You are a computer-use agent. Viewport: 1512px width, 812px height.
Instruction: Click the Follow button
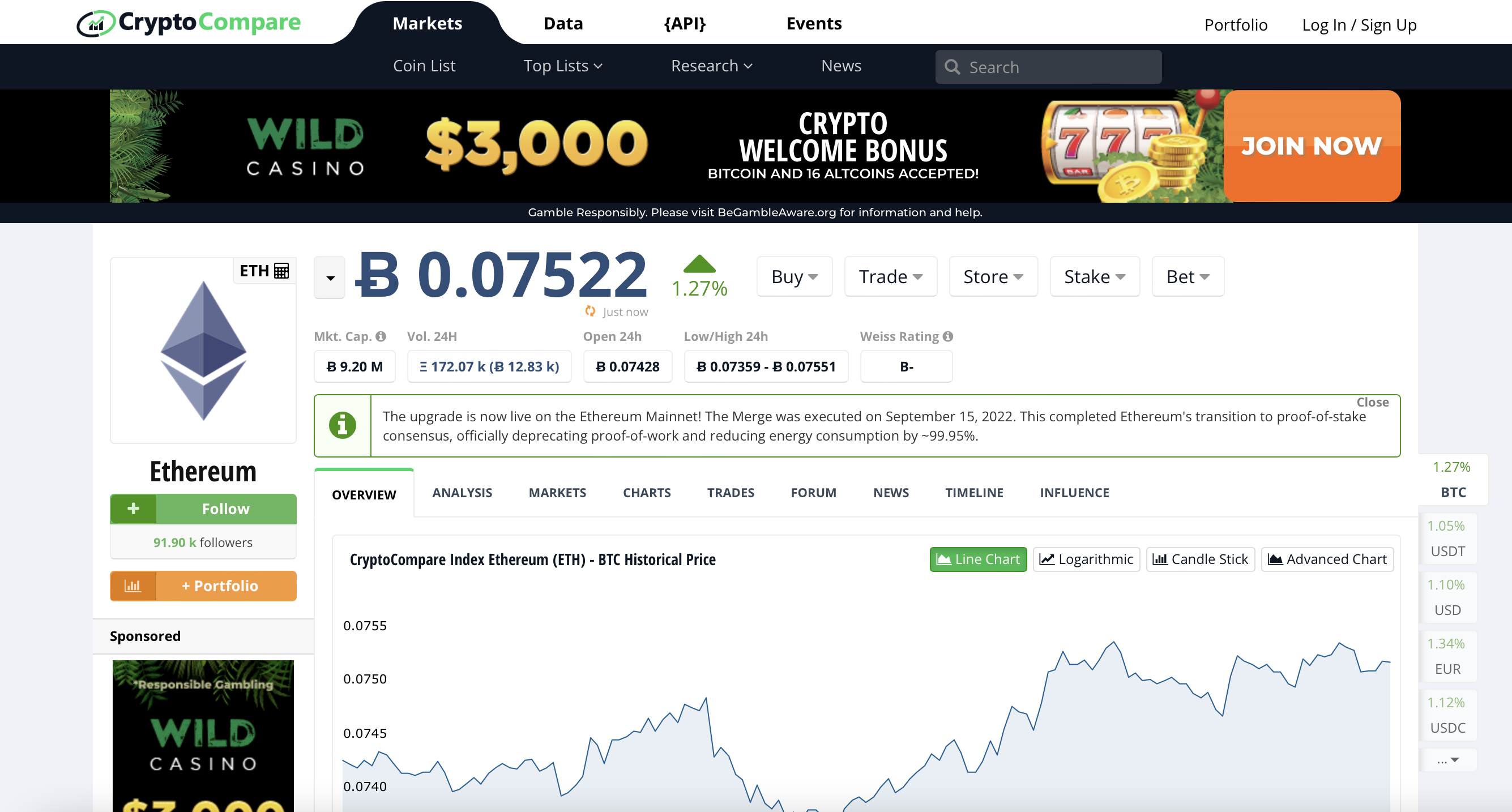[203, 508]
